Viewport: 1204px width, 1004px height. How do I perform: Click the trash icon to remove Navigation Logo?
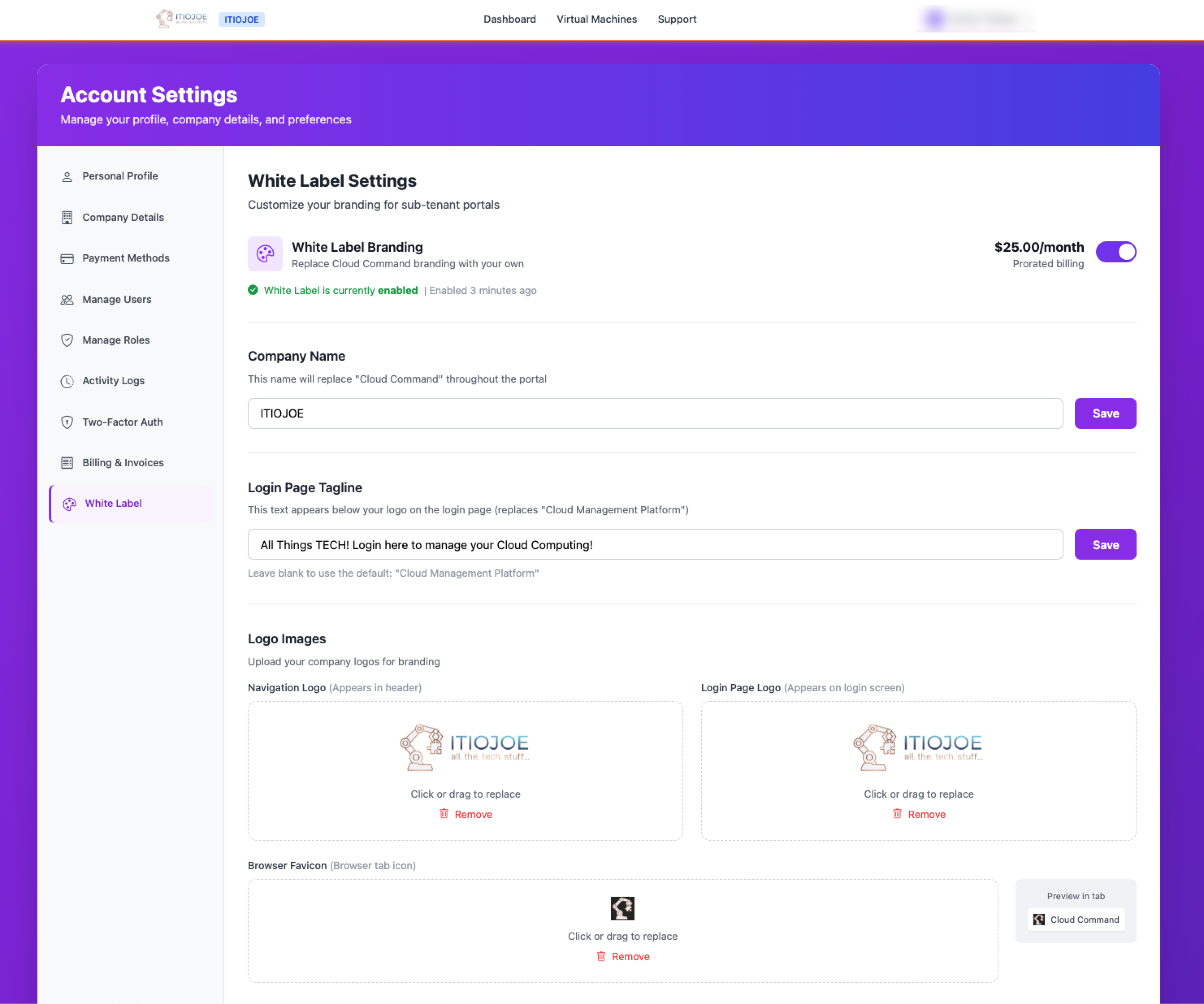(x=443, y=814)
